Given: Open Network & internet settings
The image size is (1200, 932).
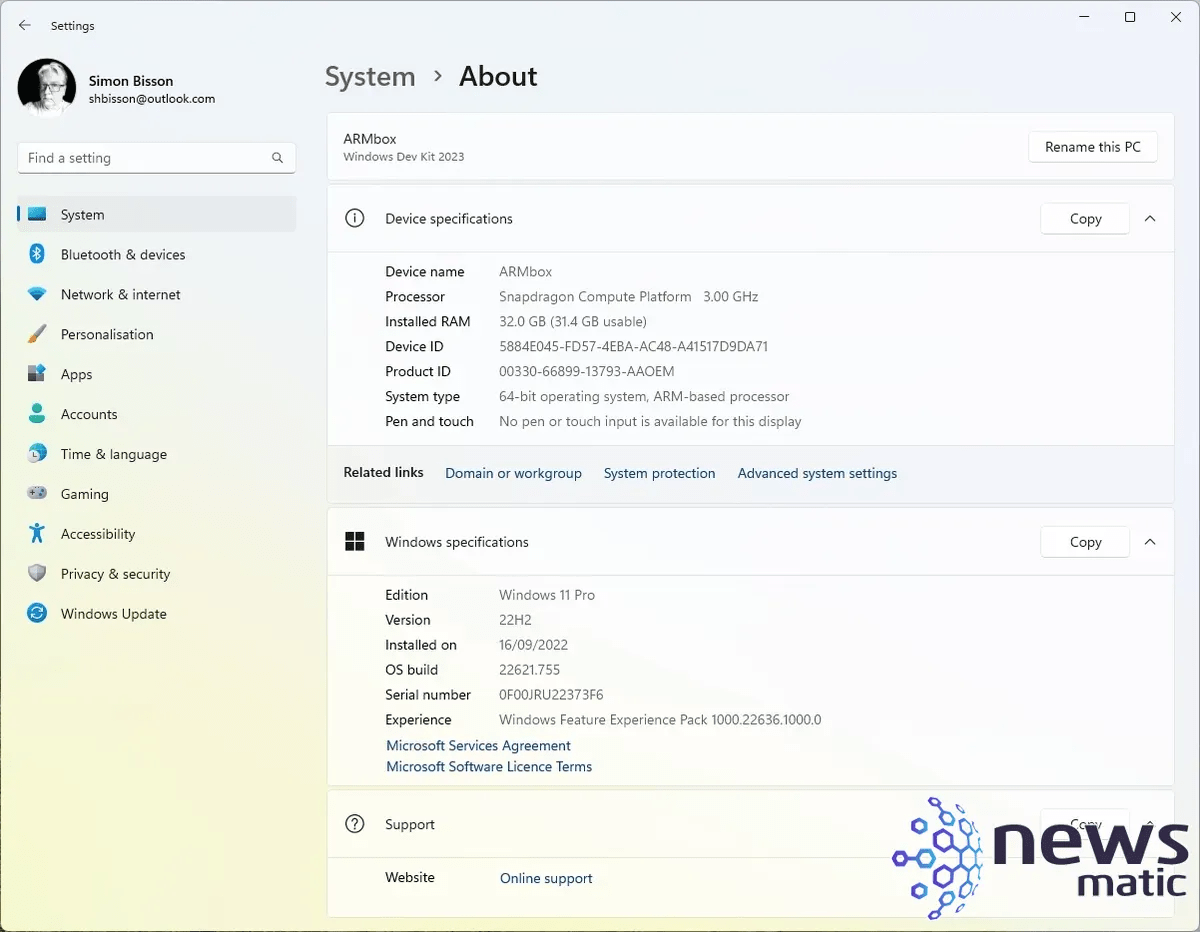Looking at the screenshot, I should tap(120, 294).
